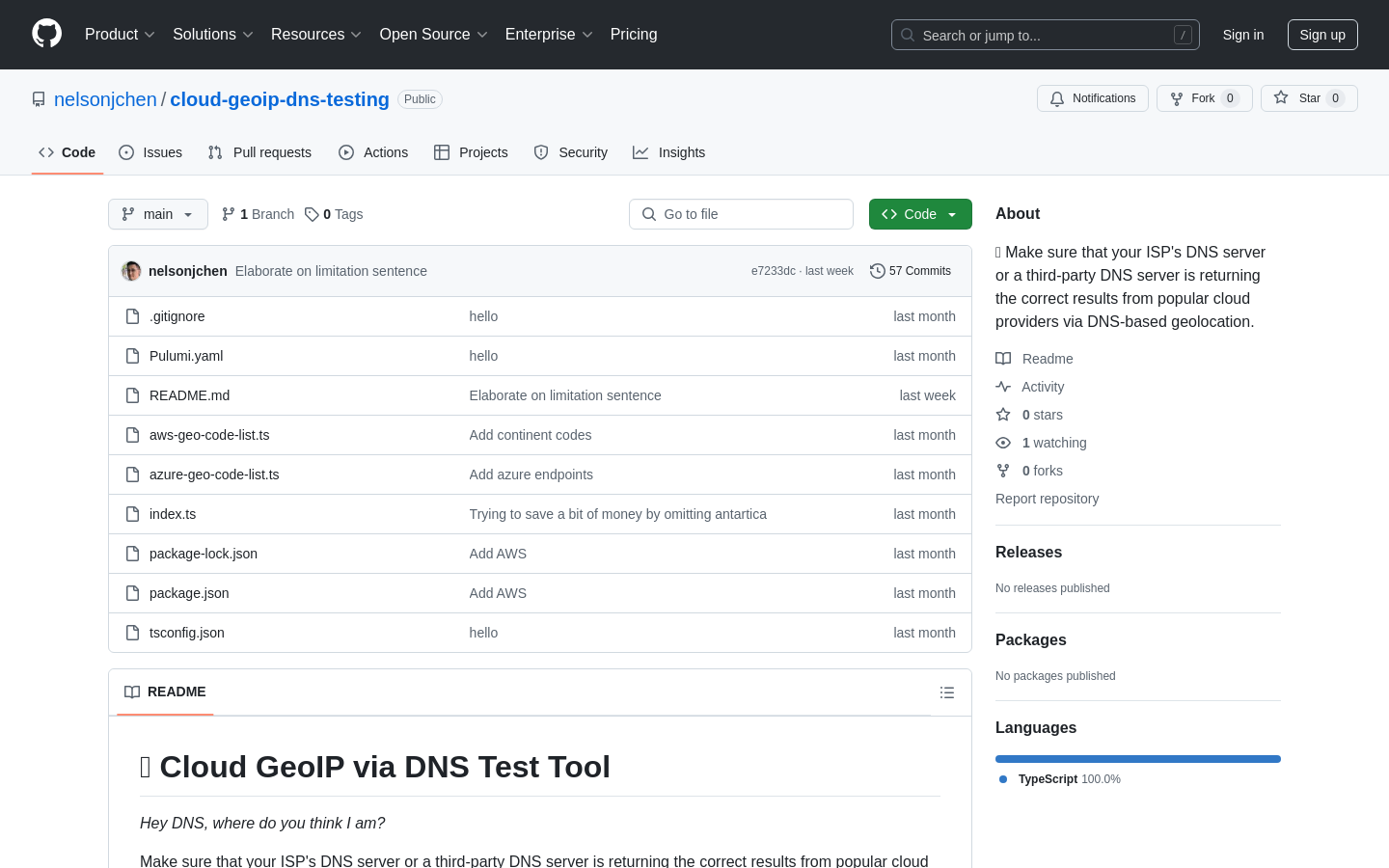
Task: Click the Report repository link
Action: click(1047, 499)
